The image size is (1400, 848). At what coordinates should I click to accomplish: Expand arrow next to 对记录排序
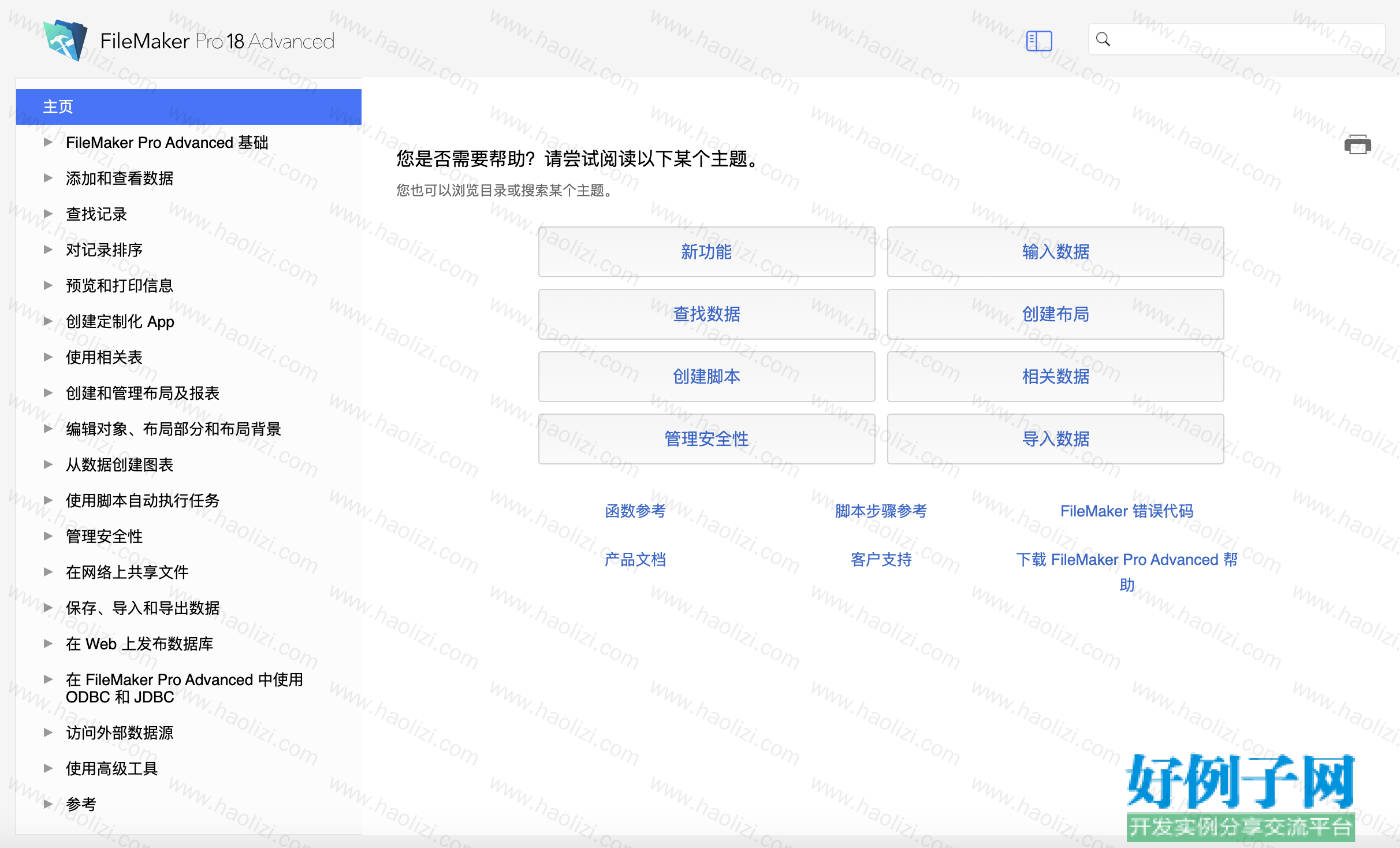click(x=49, y=250)
